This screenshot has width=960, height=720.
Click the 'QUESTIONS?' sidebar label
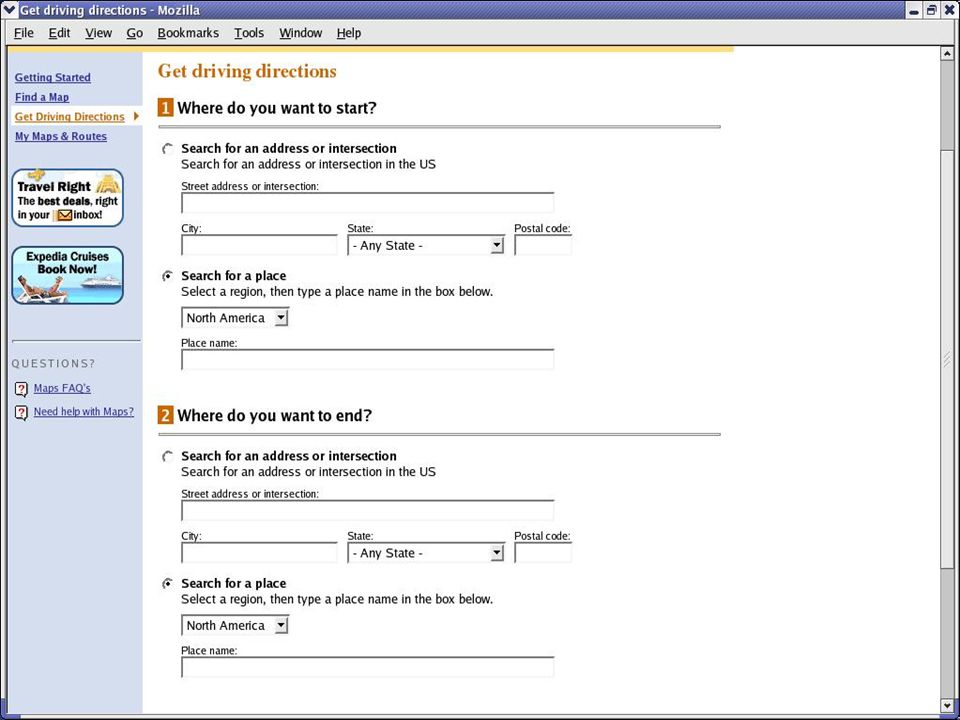53,364
